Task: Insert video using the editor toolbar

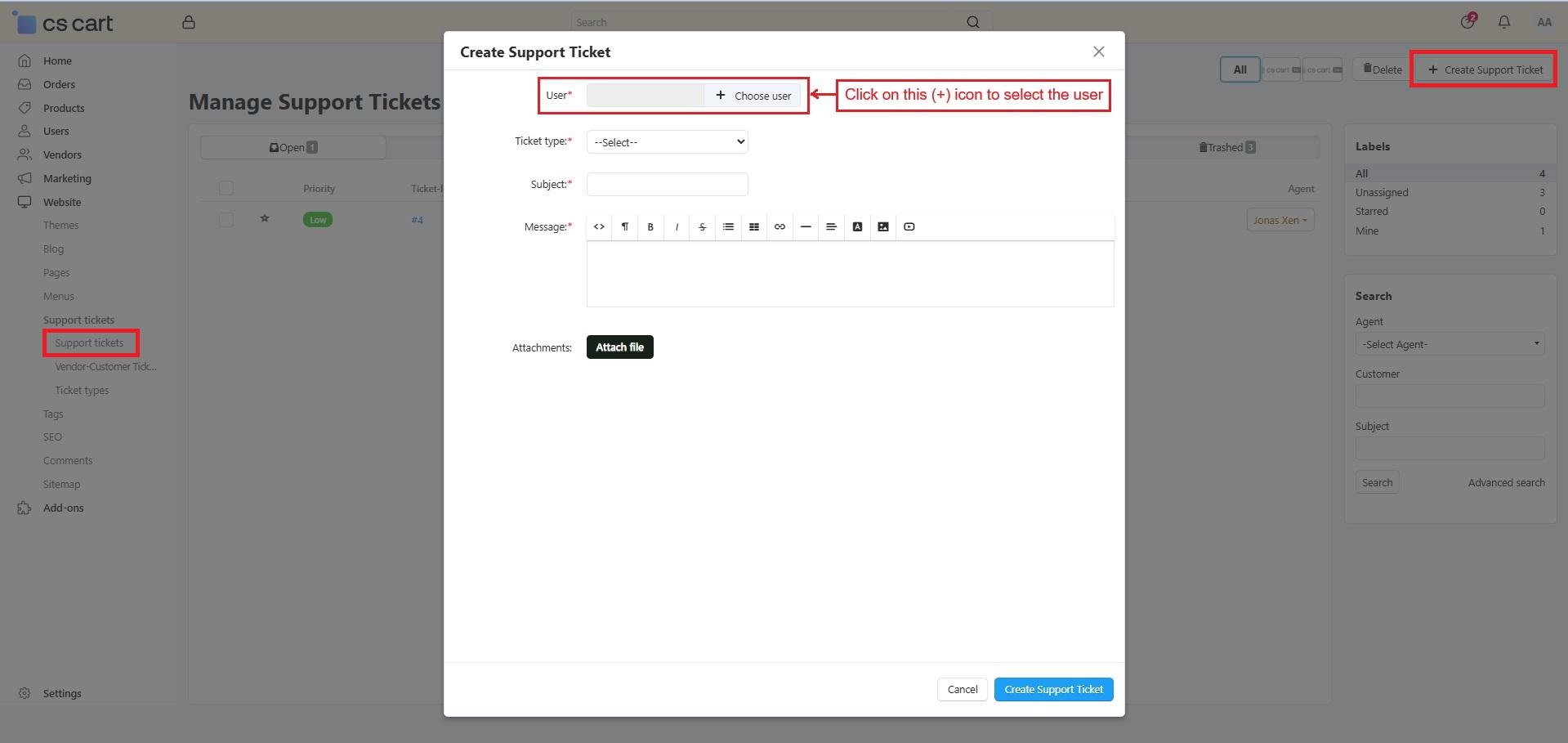Action: click(x=909, y=227)
